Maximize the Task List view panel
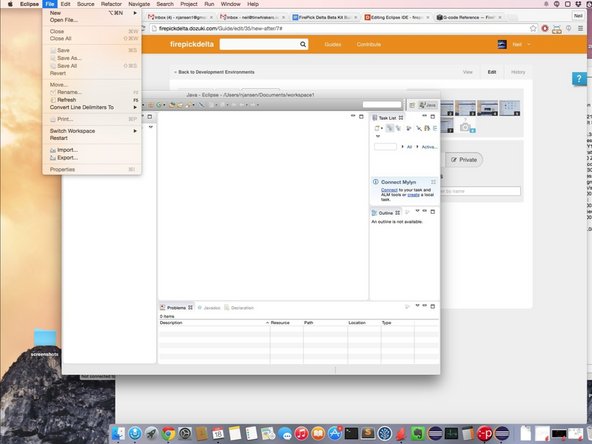The image size is (592, 444). pyautogui.click(x=433, y=117)
